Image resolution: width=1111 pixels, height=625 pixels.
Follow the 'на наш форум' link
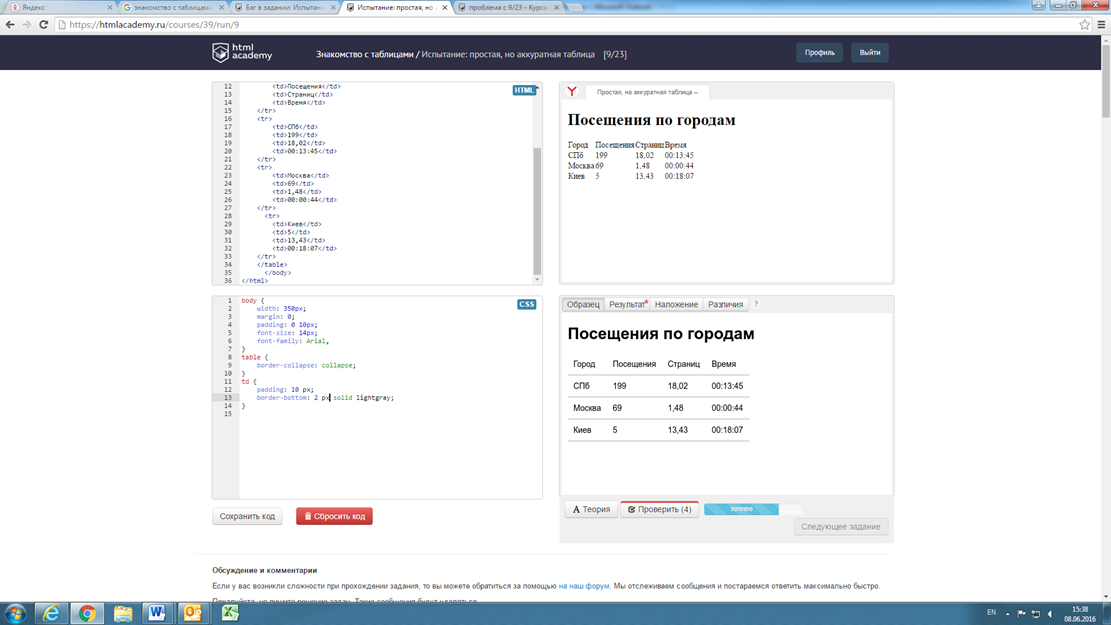coord(584,586)
